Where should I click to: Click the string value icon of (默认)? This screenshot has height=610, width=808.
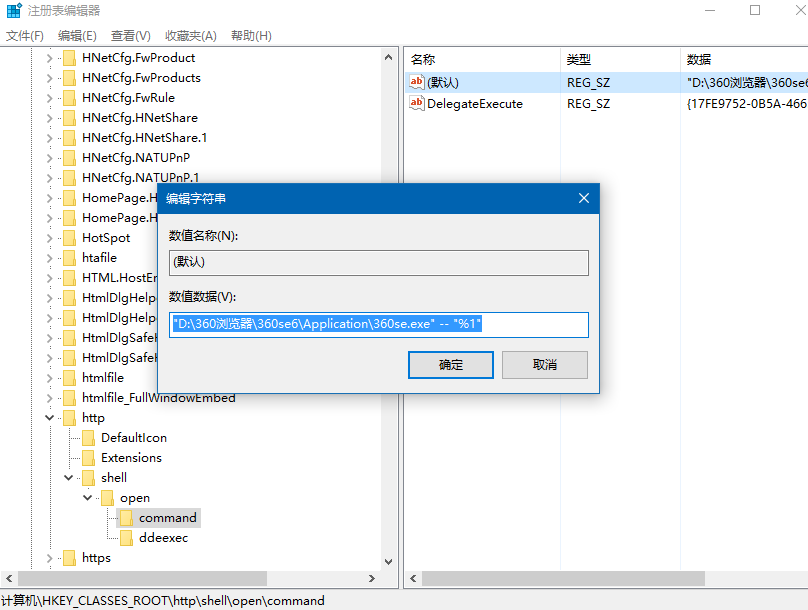pyautogui.click(x=417, y=82)
